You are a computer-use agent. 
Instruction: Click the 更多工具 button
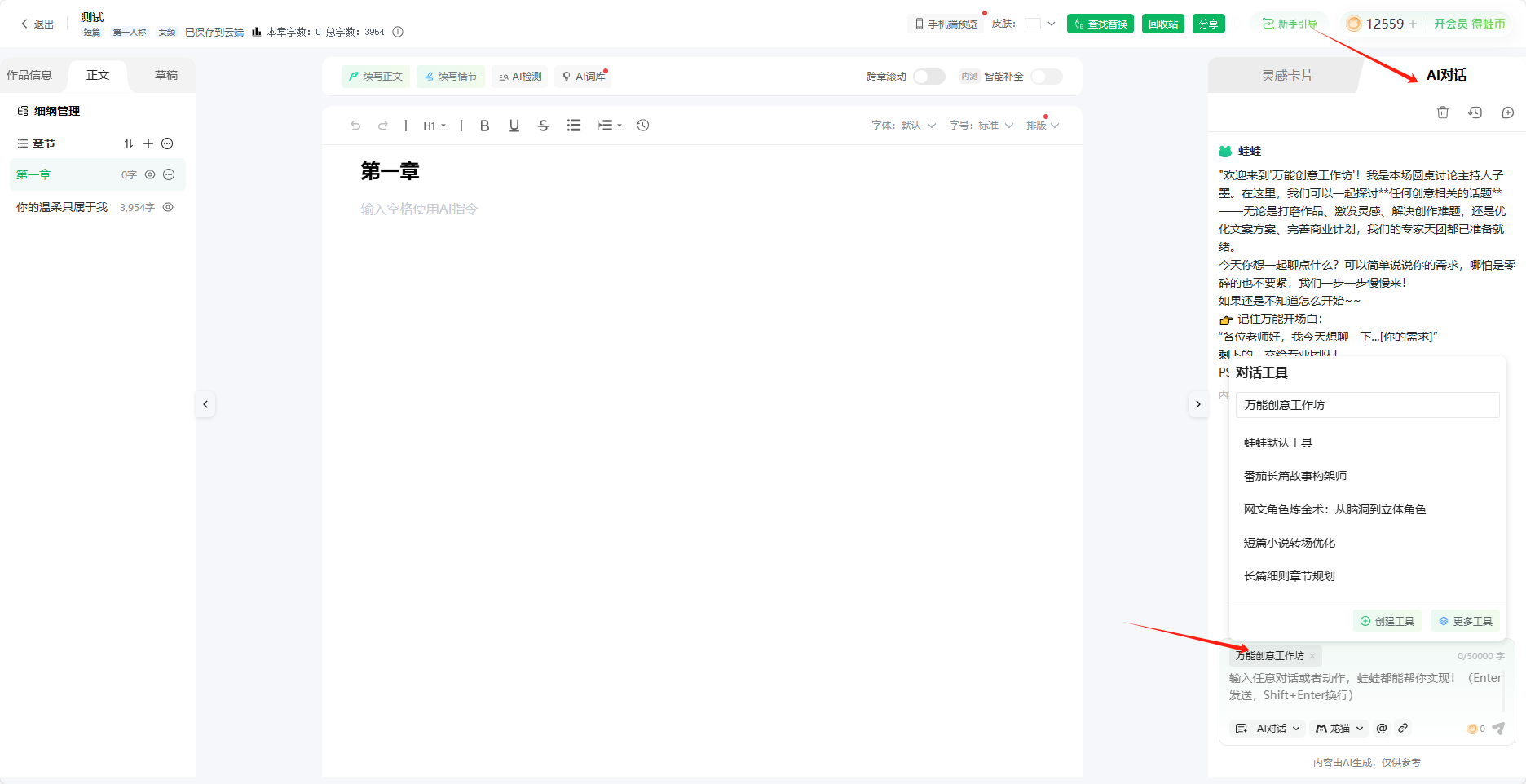(x=1465, y=621)
